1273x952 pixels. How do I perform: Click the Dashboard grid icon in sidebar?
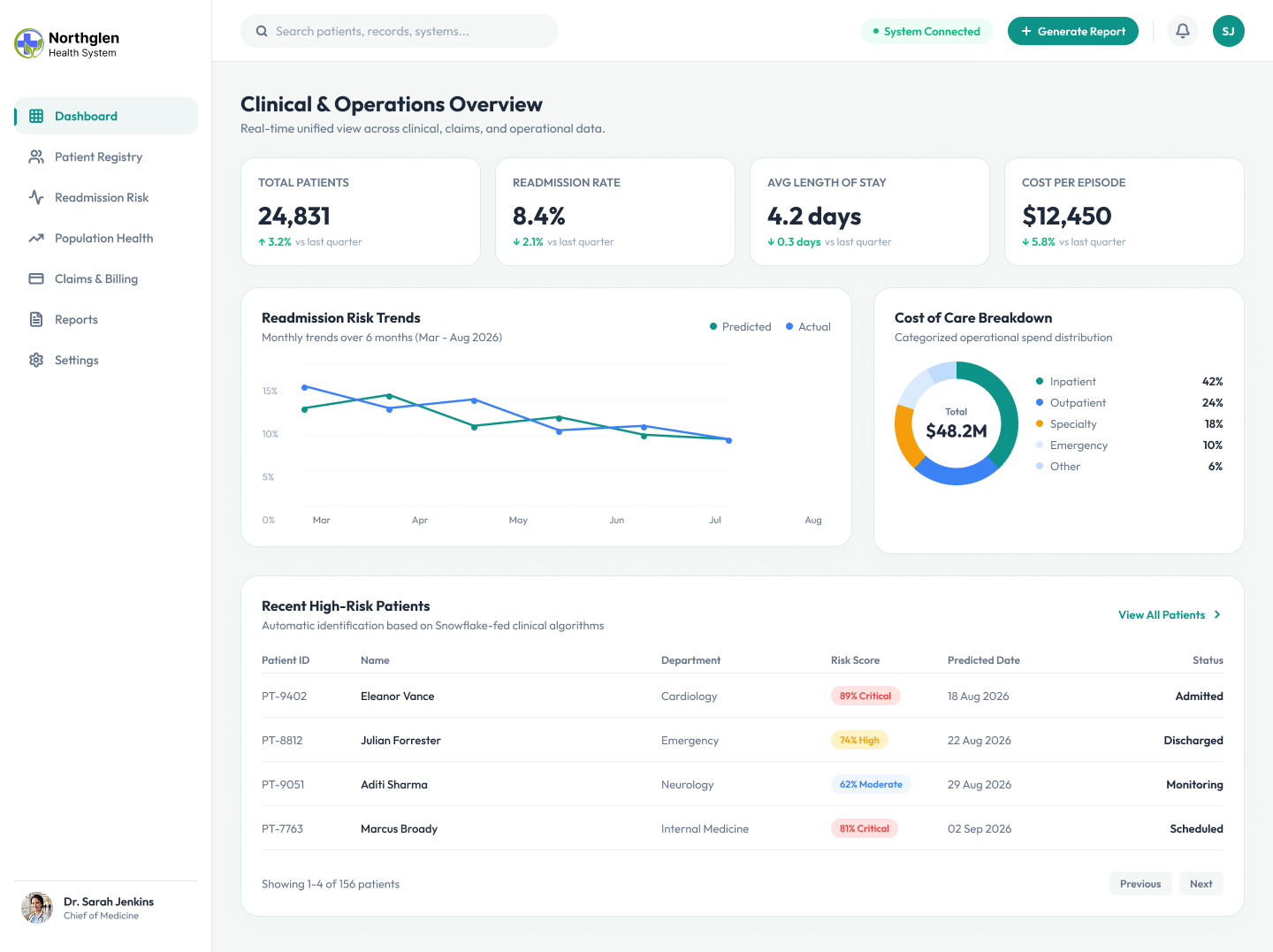pyautogui.click(x=36, y=116)
